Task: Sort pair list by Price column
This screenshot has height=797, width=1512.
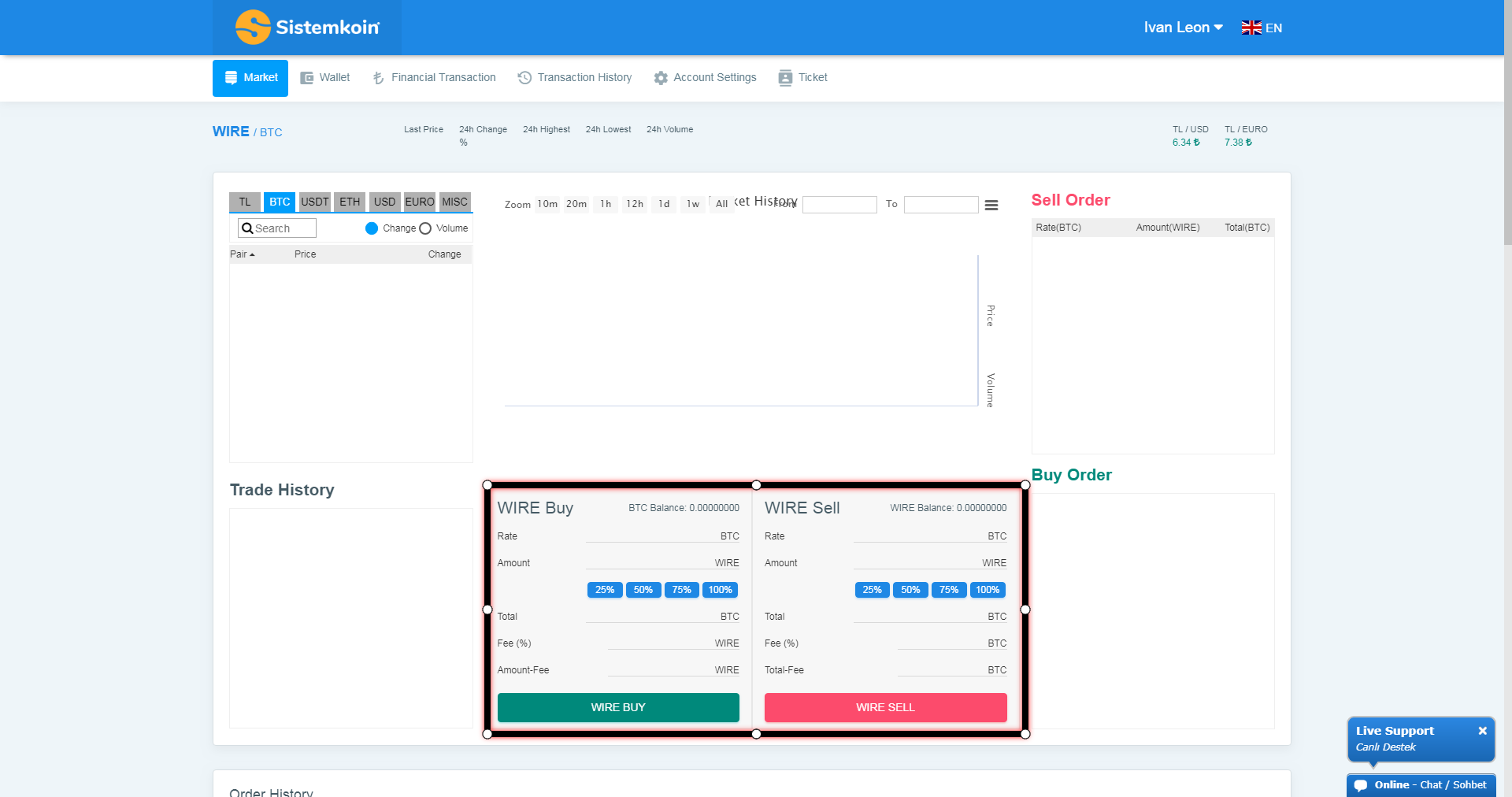Action: coord(305,254)
